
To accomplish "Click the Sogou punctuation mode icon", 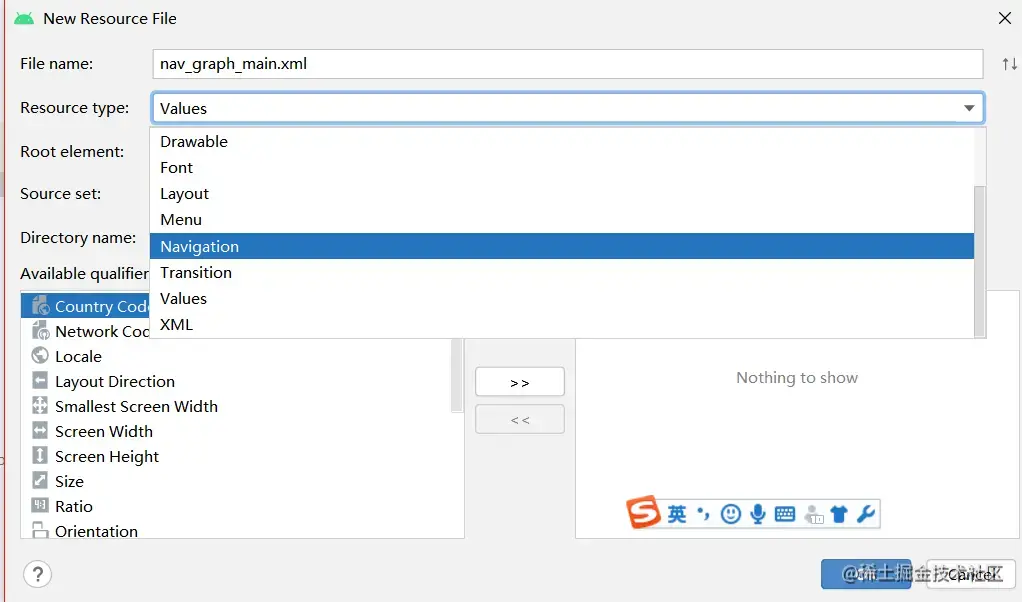I will click(703, 514).
